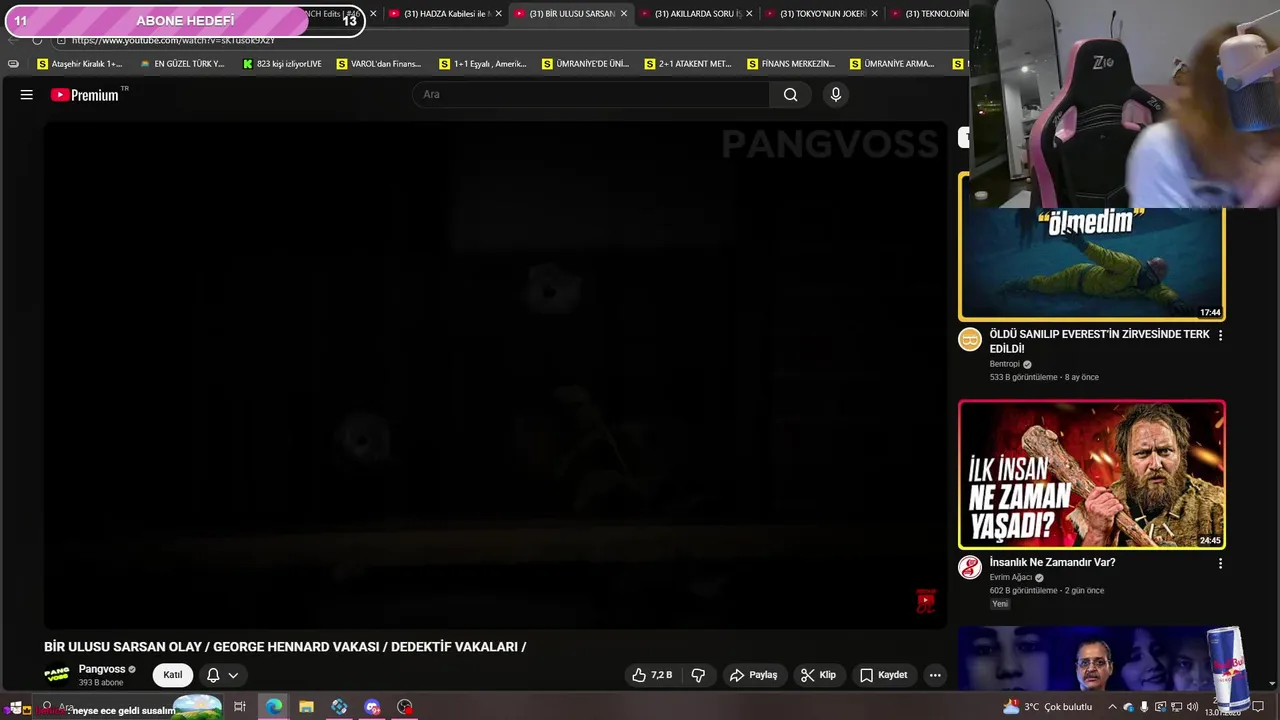Open the "ölmedim" Everest video thumbnail
Screen dimensions: 1280x720
coord(1092,265)
